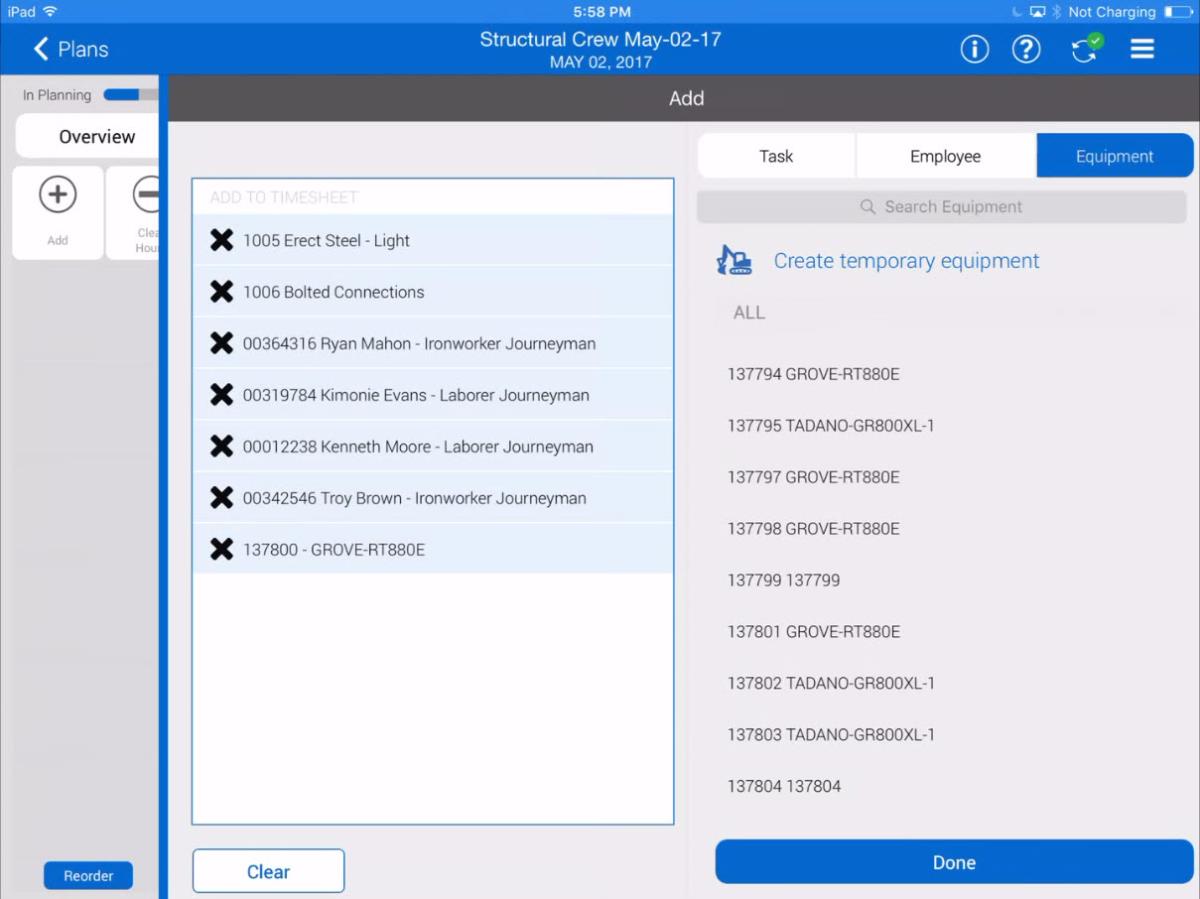1200x899 pixels.
Task: Go back to Plans
Action: pyautogui.click(x=71, y=49)
